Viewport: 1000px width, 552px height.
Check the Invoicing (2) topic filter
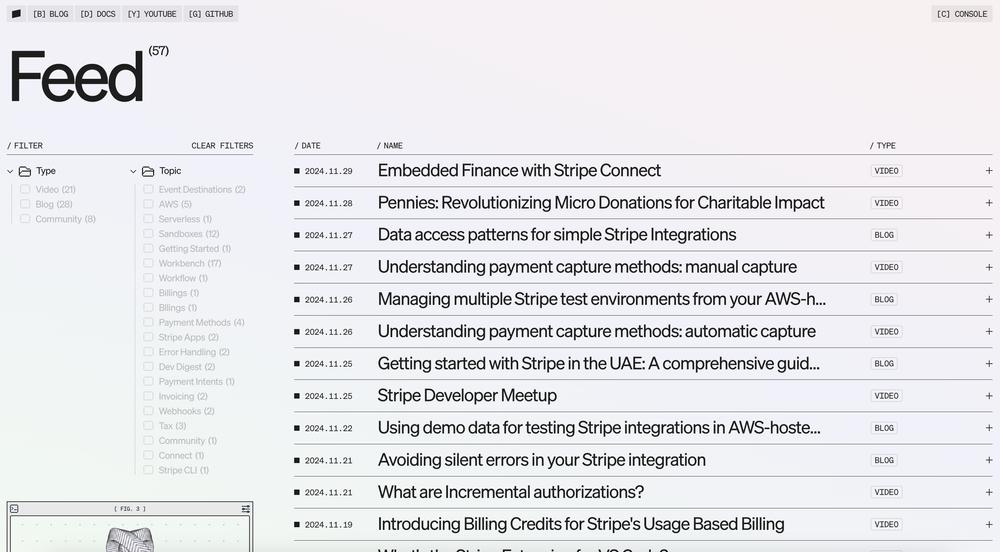(x=148, y=396)
